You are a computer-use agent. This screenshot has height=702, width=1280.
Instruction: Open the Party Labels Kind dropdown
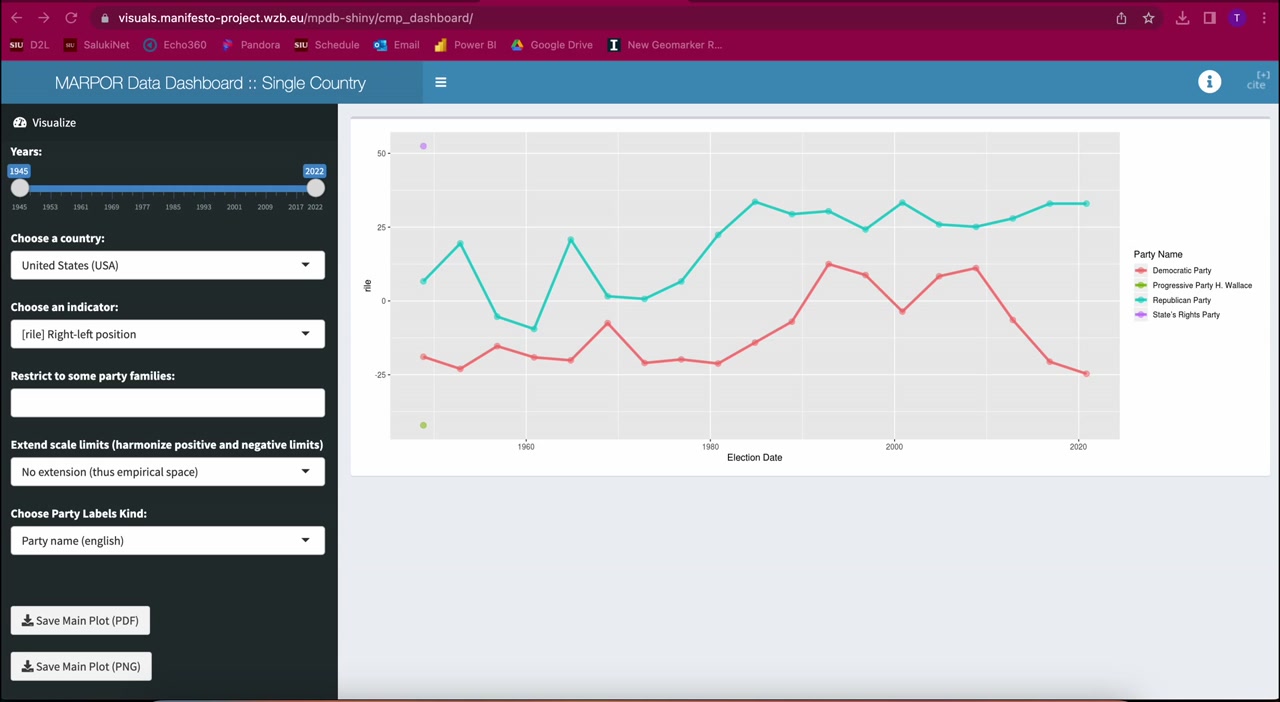tap(168, 541)
